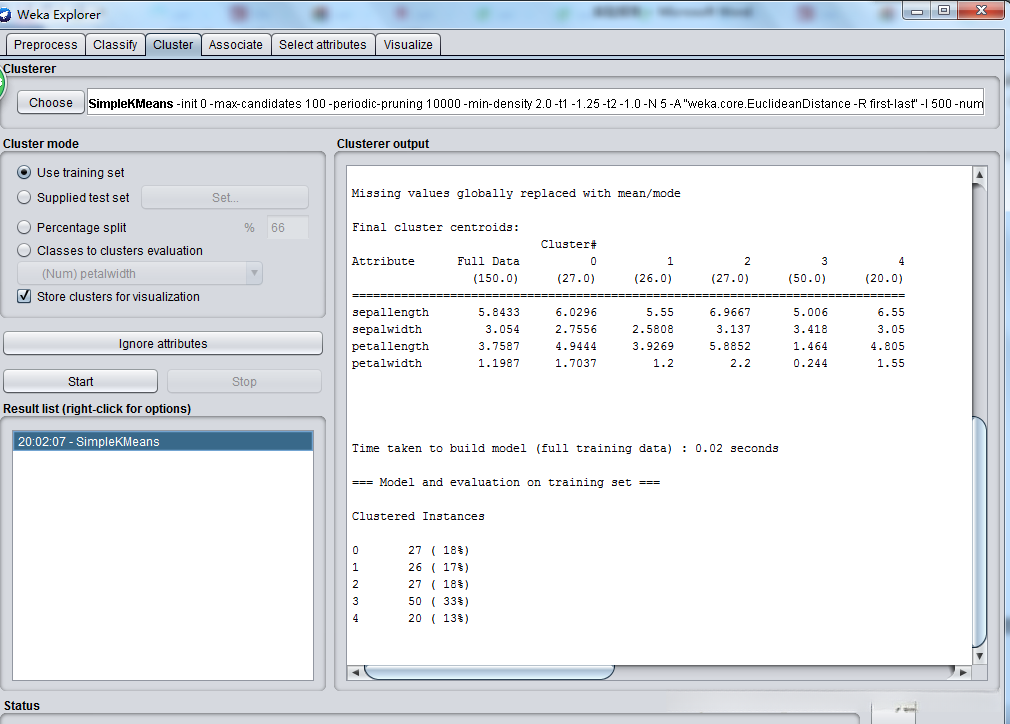This screenshot has width=1010, height=724.
Task: Click the Ignore attributes button
Action: point(163,344)
